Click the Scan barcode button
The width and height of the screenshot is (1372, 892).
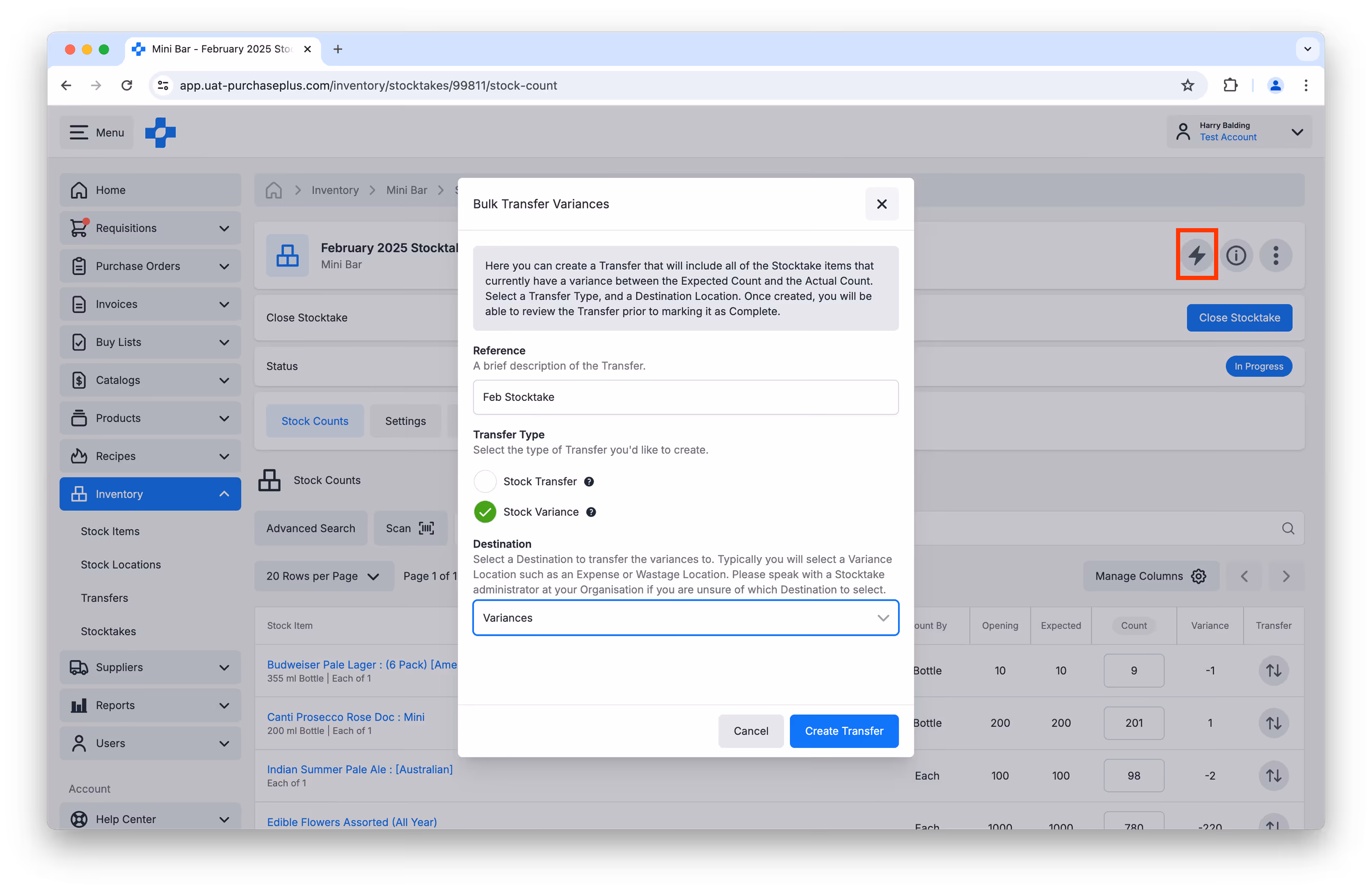tap(410, 529)
